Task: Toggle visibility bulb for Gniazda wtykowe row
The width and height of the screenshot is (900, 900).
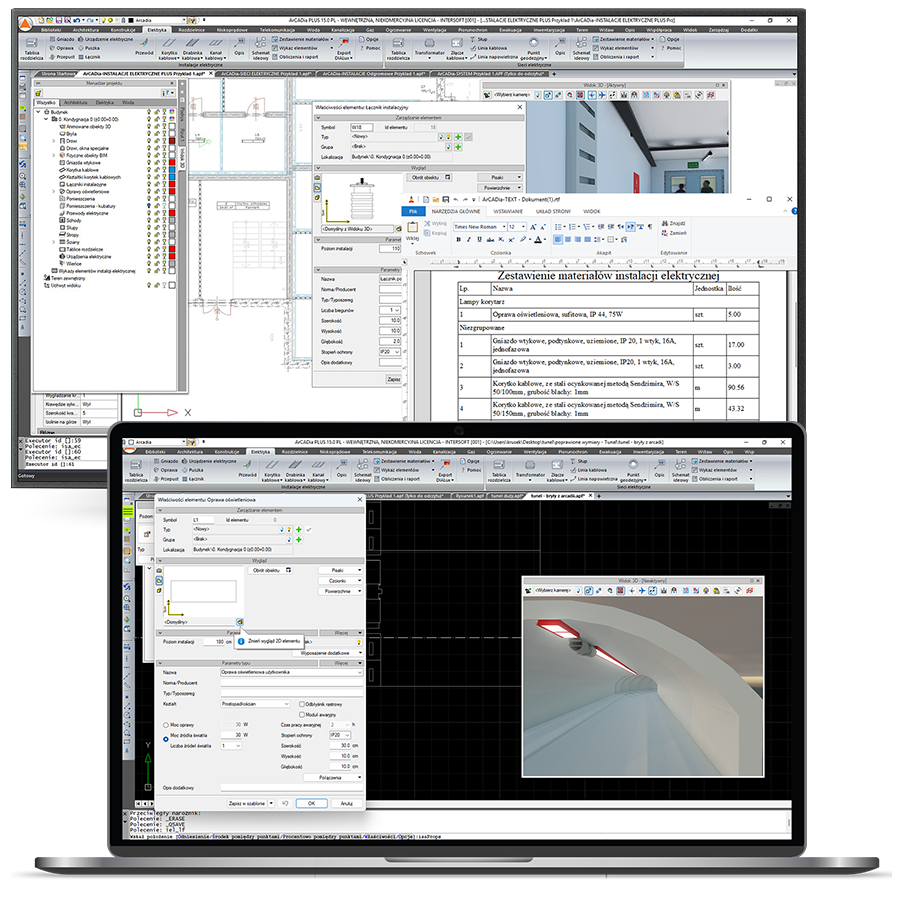Action: click(149, 162)
